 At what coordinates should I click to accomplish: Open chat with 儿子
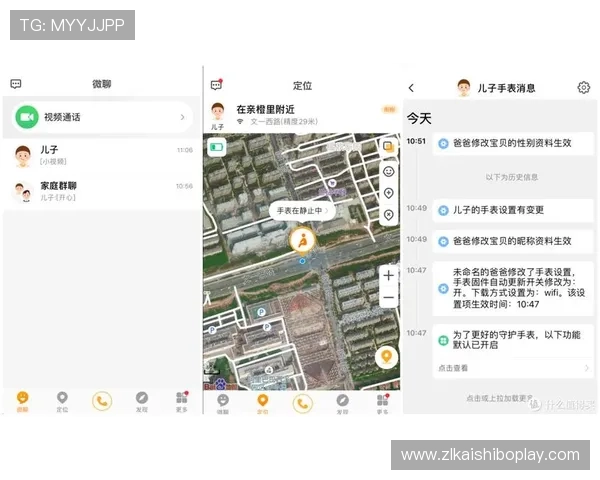coord(101,155)
